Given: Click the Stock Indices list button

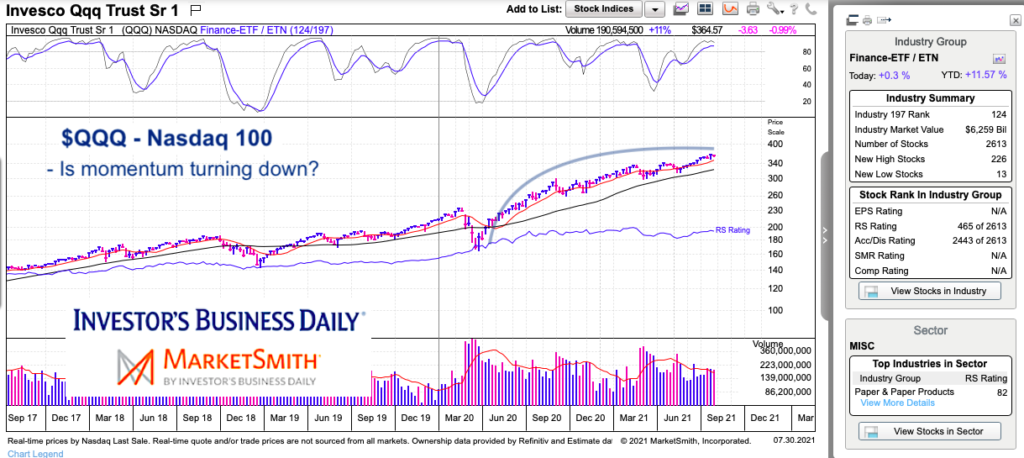Looking at the screenshot, I should point(603,9).
